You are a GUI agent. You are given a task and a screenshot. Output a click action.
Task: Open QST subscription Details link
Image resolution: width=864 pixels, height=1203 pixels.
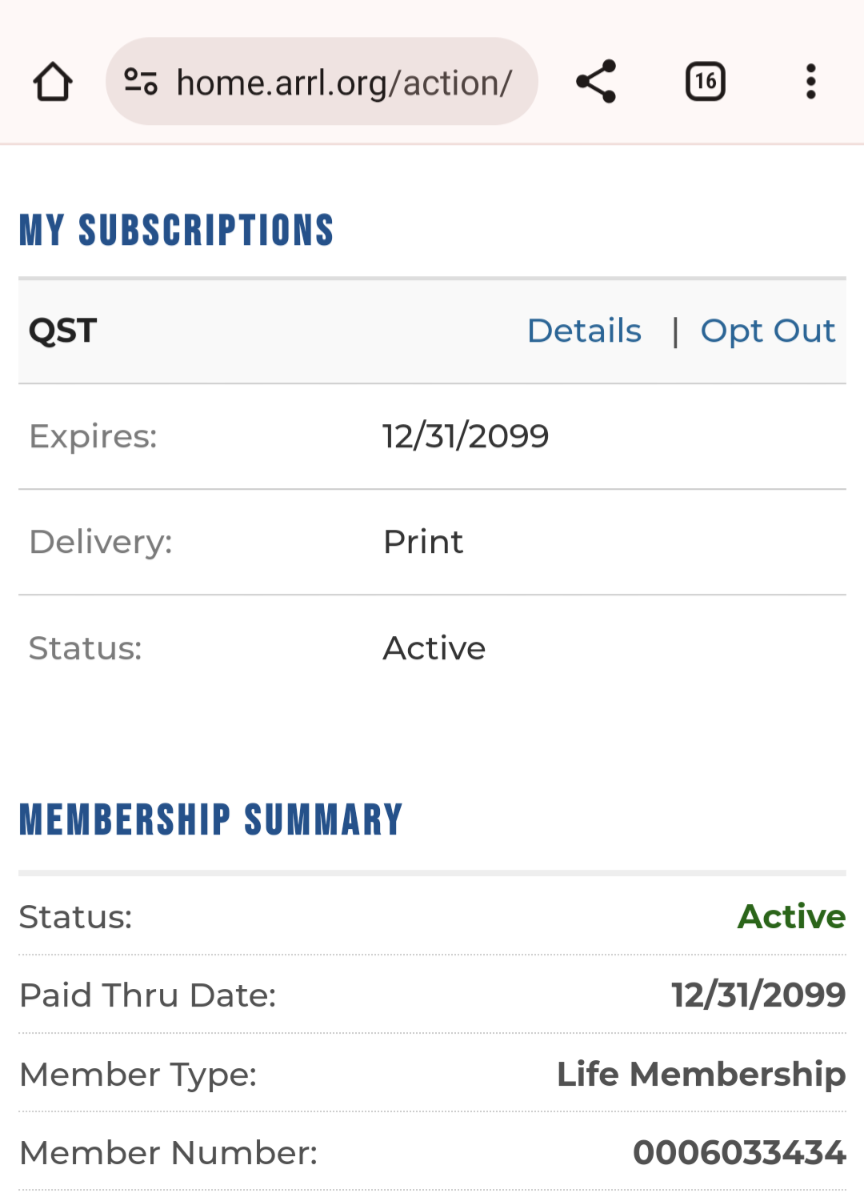pos(584,331)
